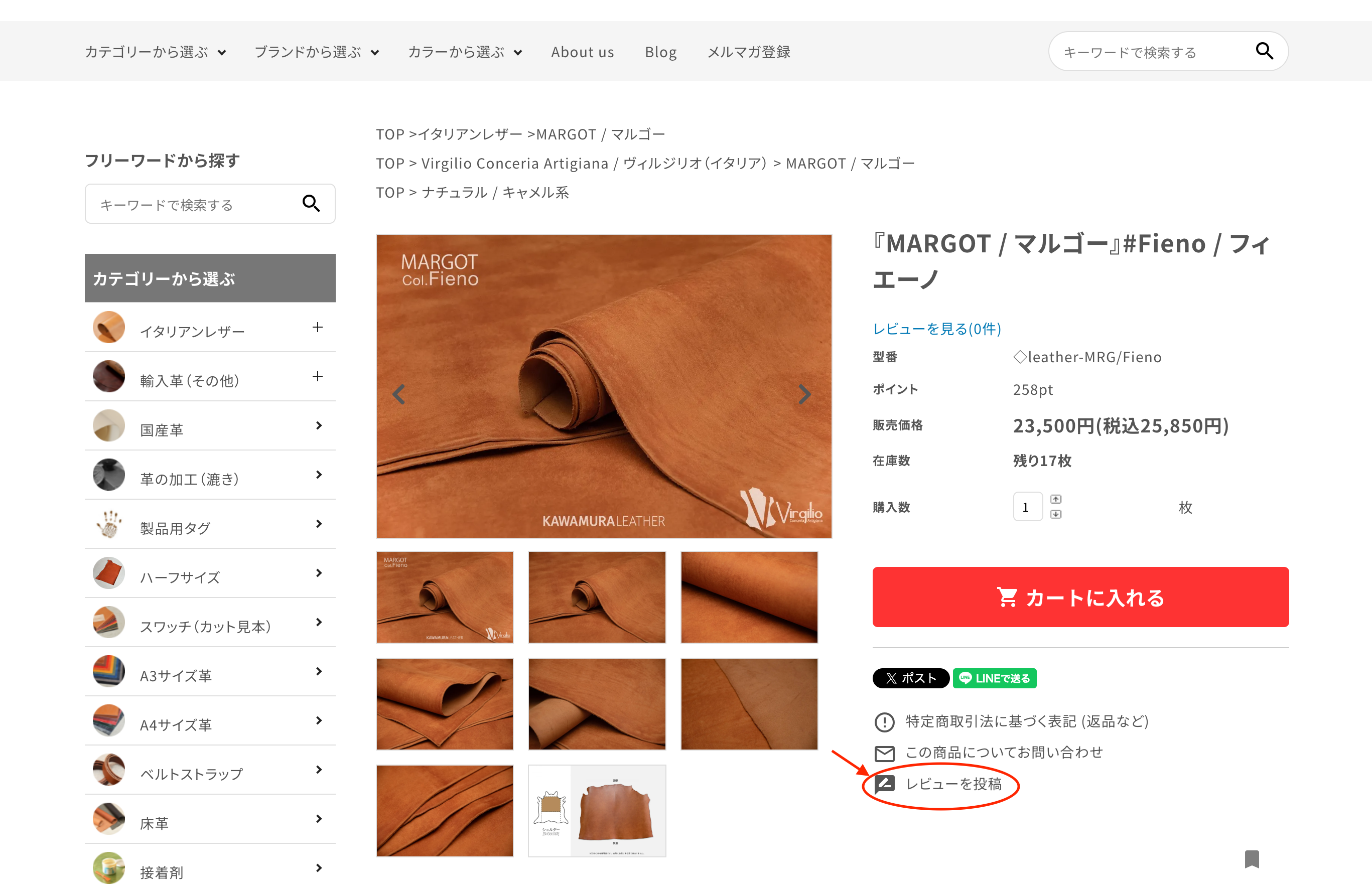This screenshot has width=1372, height=891.
Task: Share product with X ポスト button
Action: [911, 678]
